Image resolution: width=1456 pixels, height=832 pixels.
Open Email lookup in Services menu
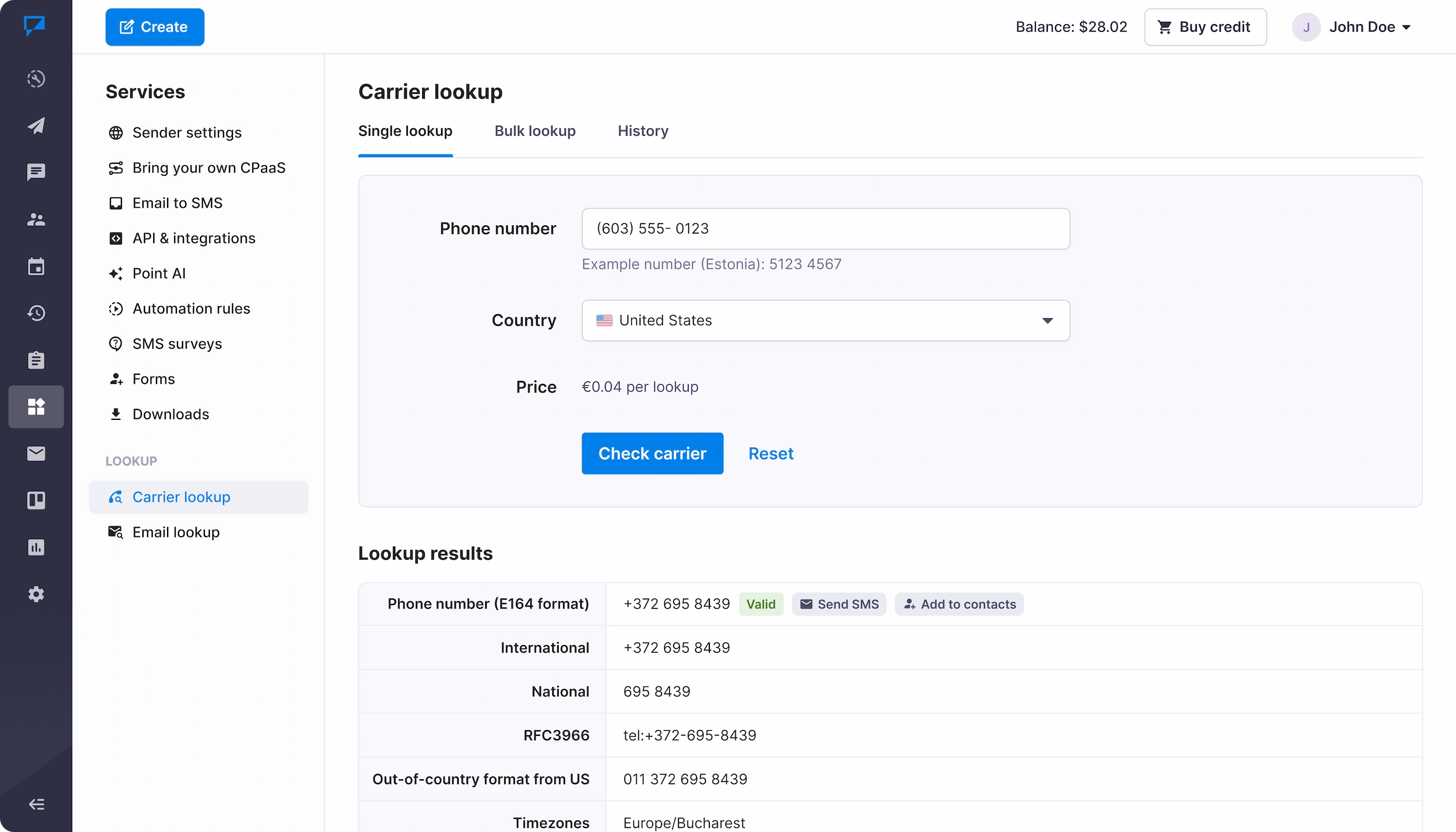pos(176,533)
